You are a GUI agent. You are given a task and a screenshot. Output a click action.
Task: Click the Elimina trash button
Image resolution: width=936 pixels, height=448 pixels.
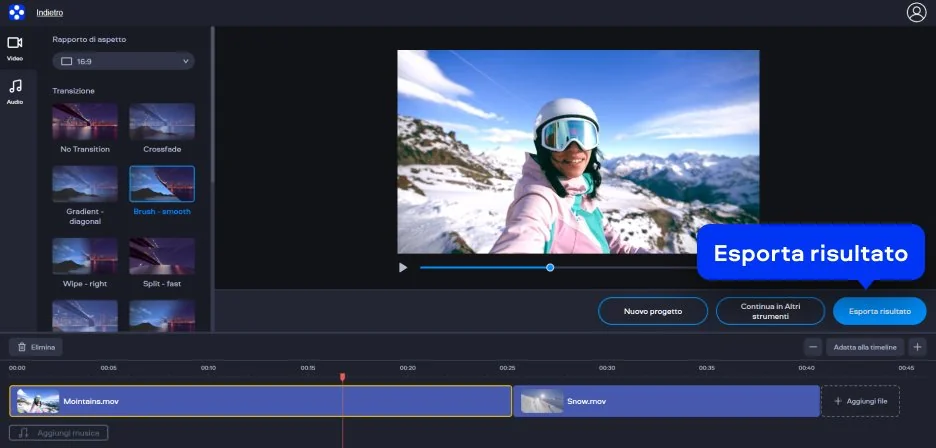36,347
